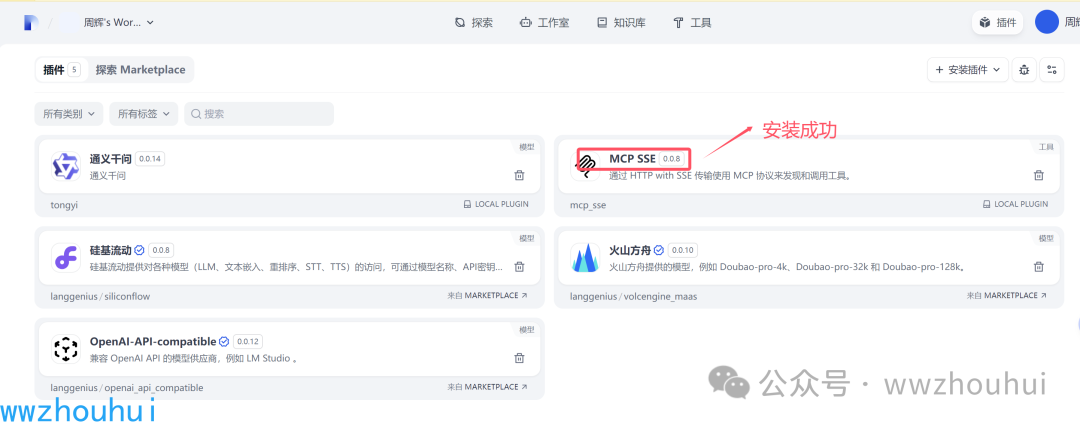Open 知识库 from the top navigation
1080x427 pixels.
point(622,22)
